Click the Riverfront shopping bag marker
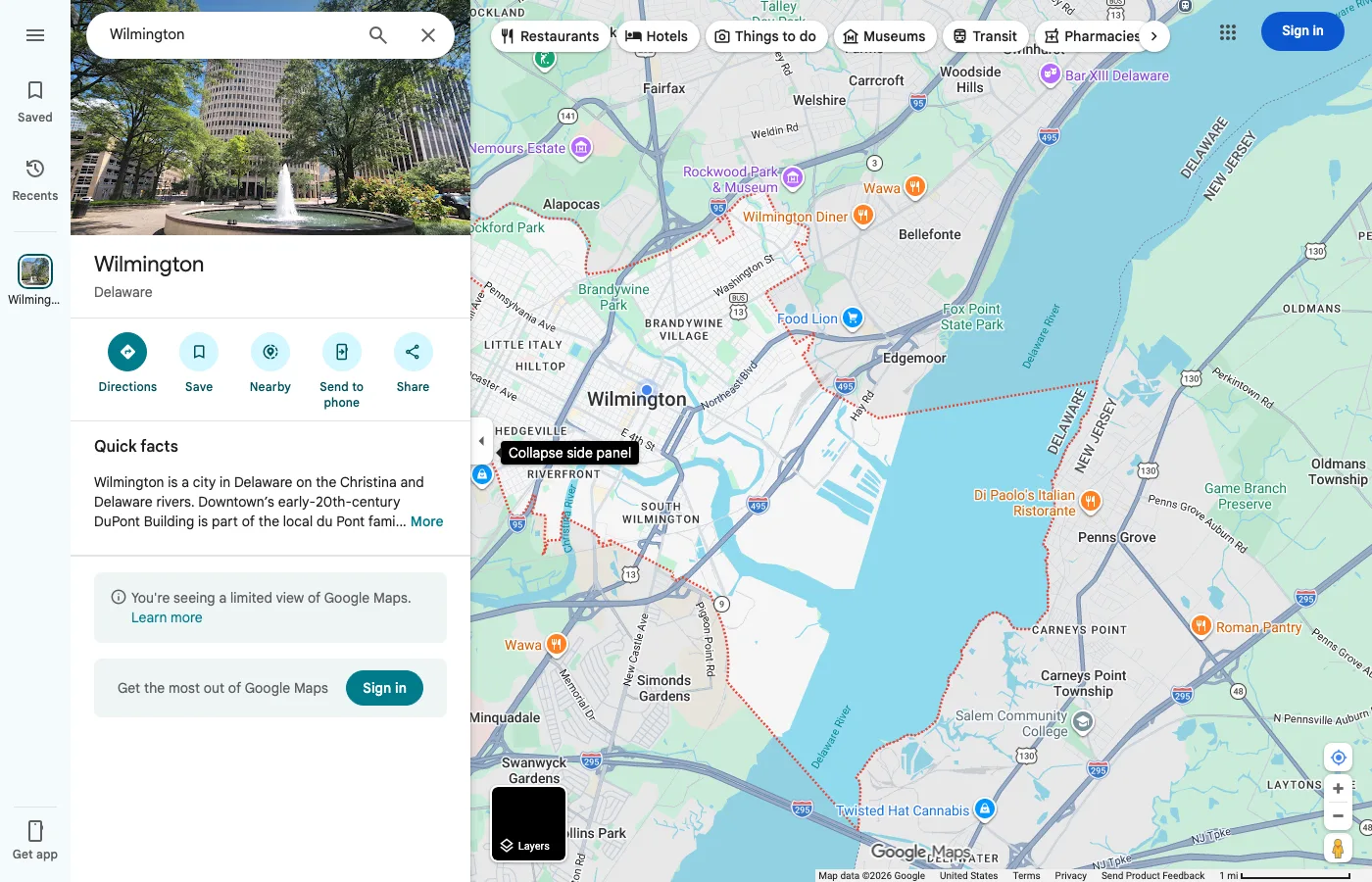This screenshot has height=882, width=1372. pyautogui.click(x=481, y=475)
